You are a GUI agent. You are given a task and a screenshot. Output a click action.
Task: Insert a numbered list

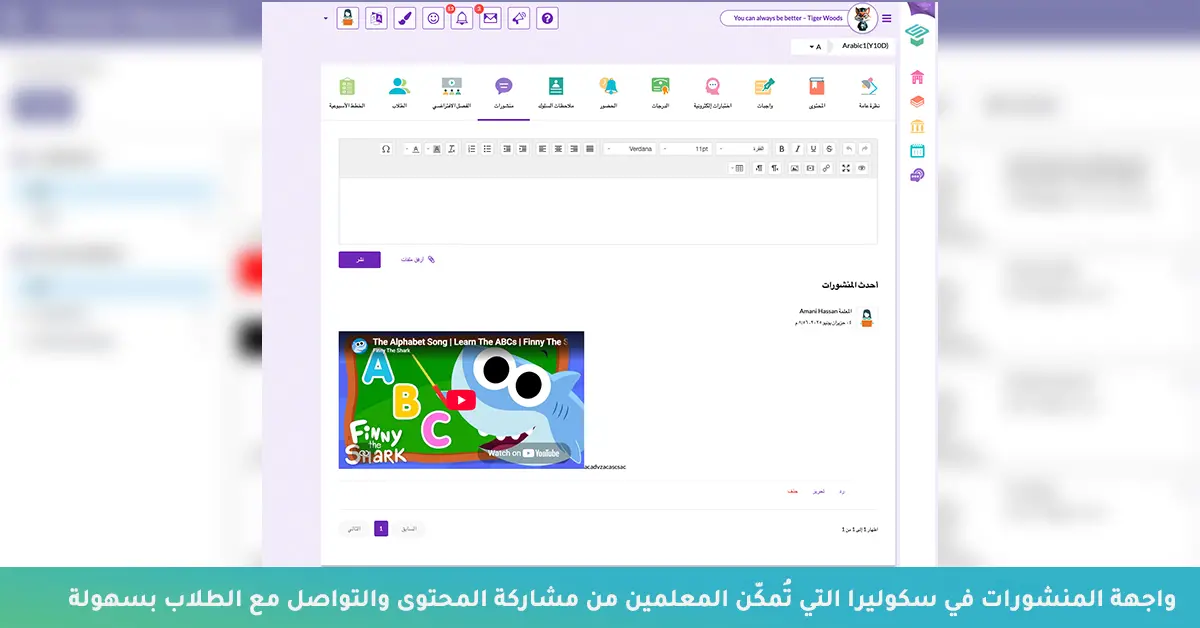click(x=471, y=149)
